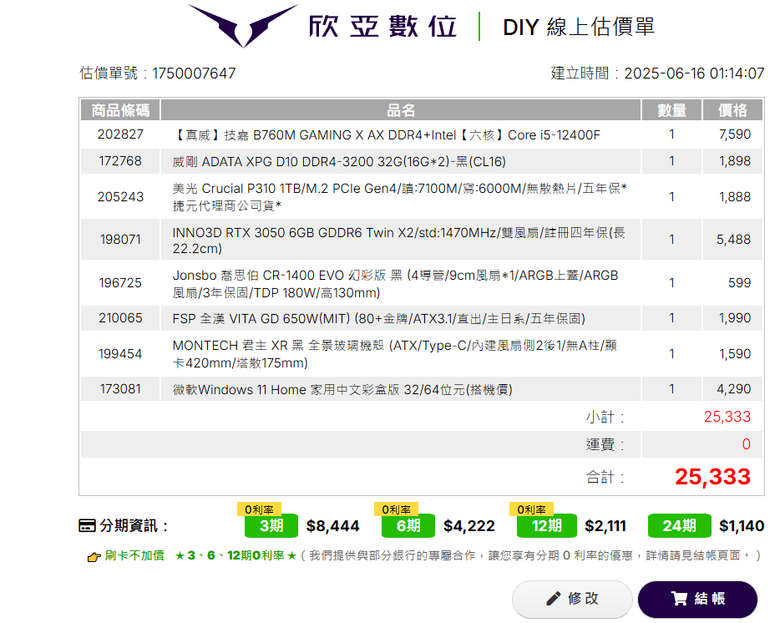
Task: Click the 0利率 tag above 6期
Action: coord(396,509)
